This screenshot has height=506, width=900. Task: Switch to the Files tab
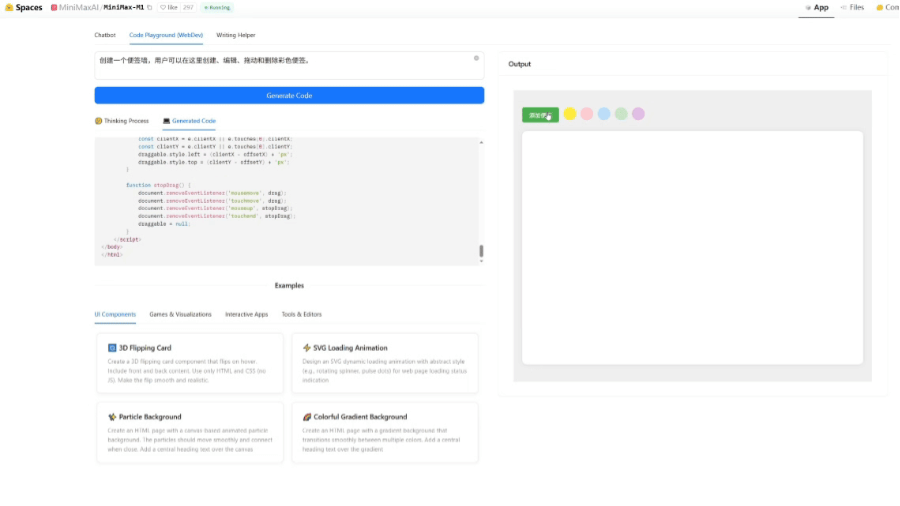click(852, 7)
